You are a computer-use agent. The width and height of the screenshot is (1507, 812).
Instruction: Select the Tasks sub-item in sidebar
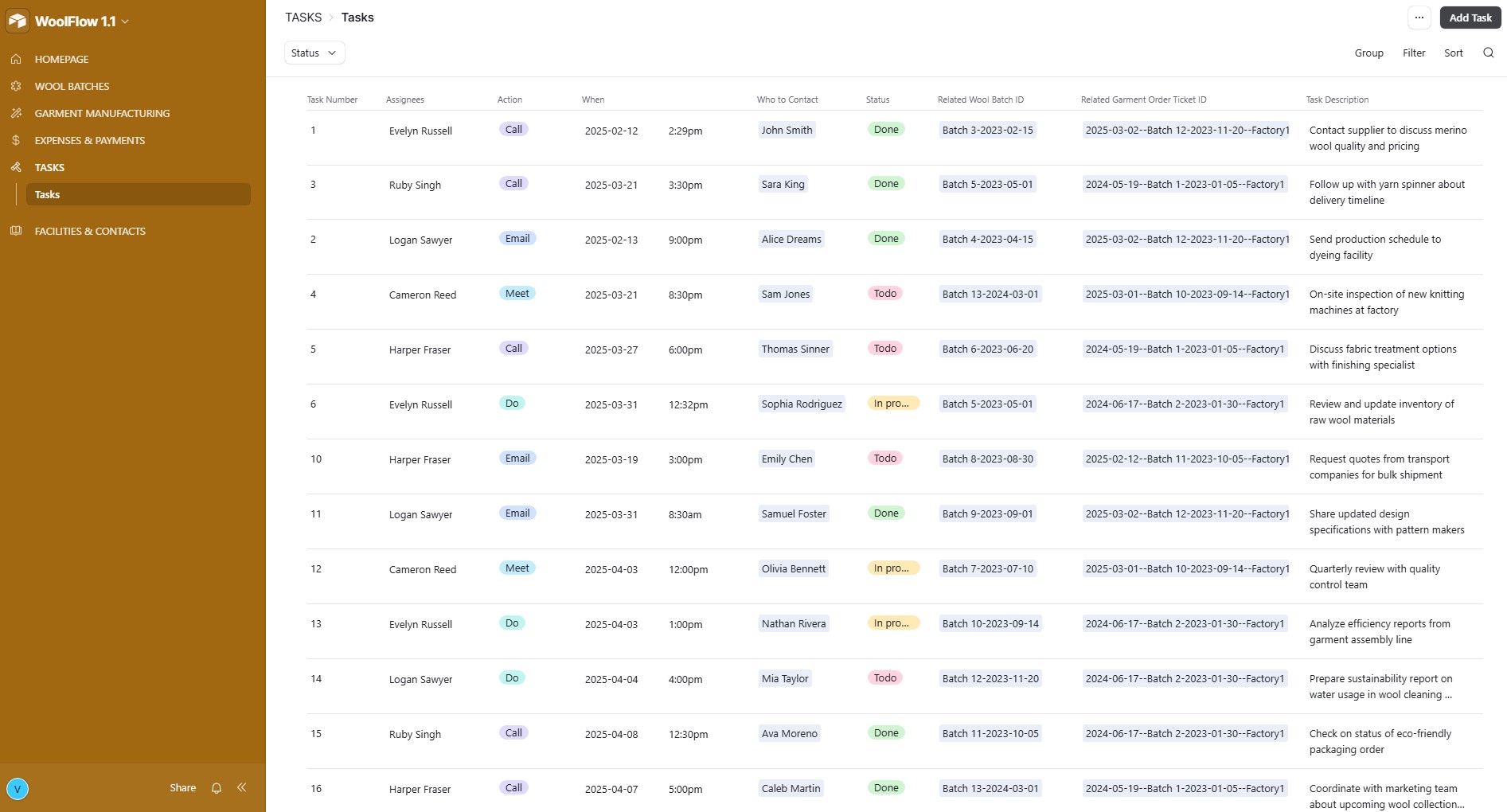coord(48,194)
